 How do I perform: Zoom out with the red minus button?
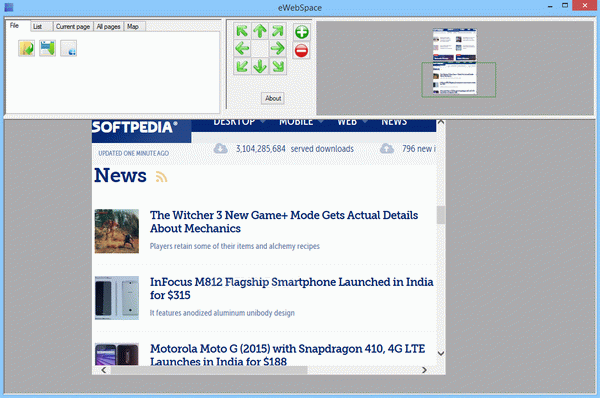point(302,51)
